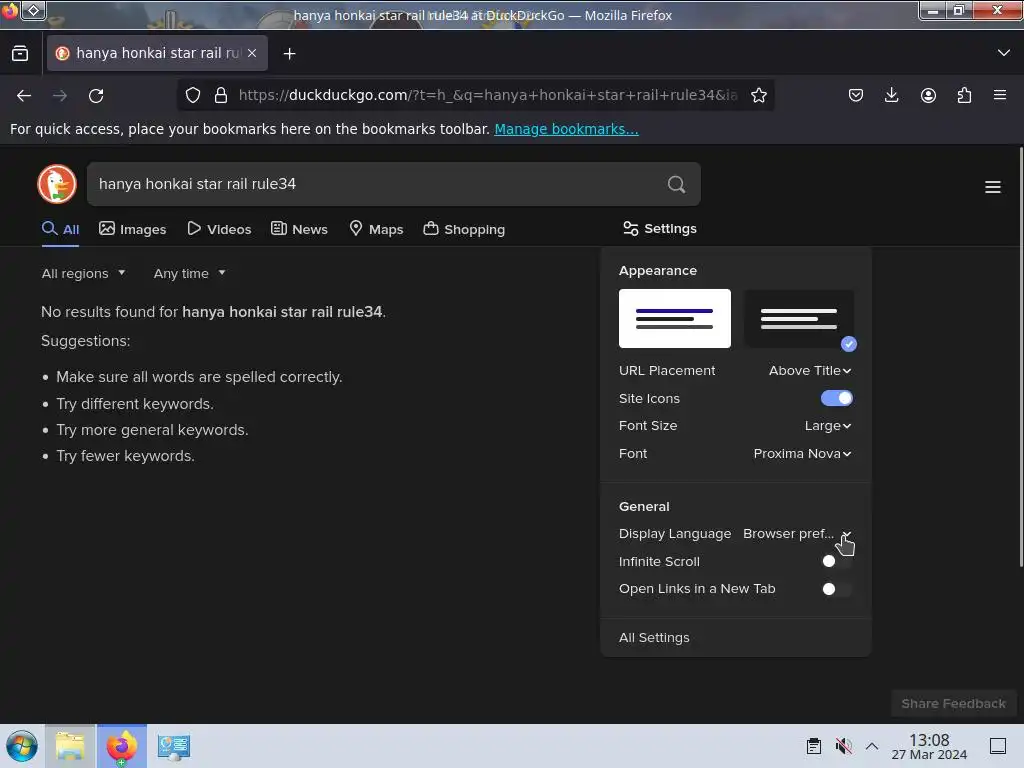Close the Settings dropdown via Settings button
This screenshot has height=768, width=1024.
click(x=660, y=229)
